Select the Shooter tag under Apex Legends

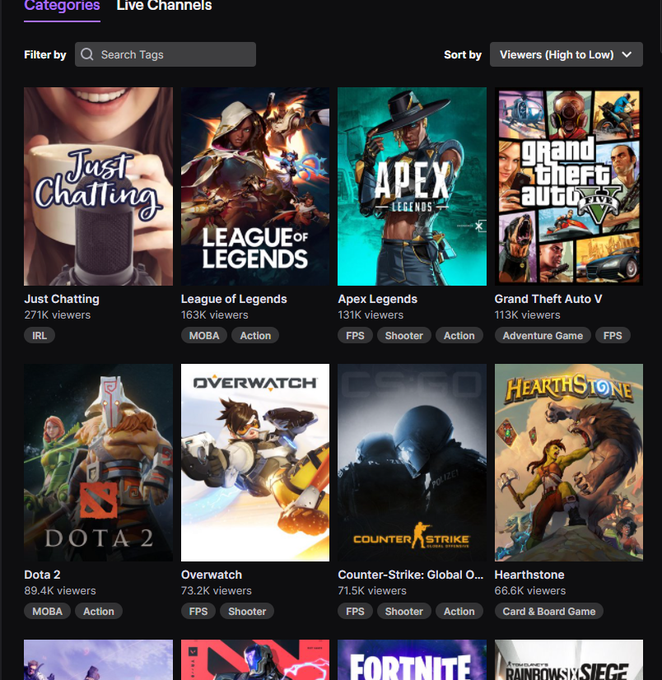[404, 336]
